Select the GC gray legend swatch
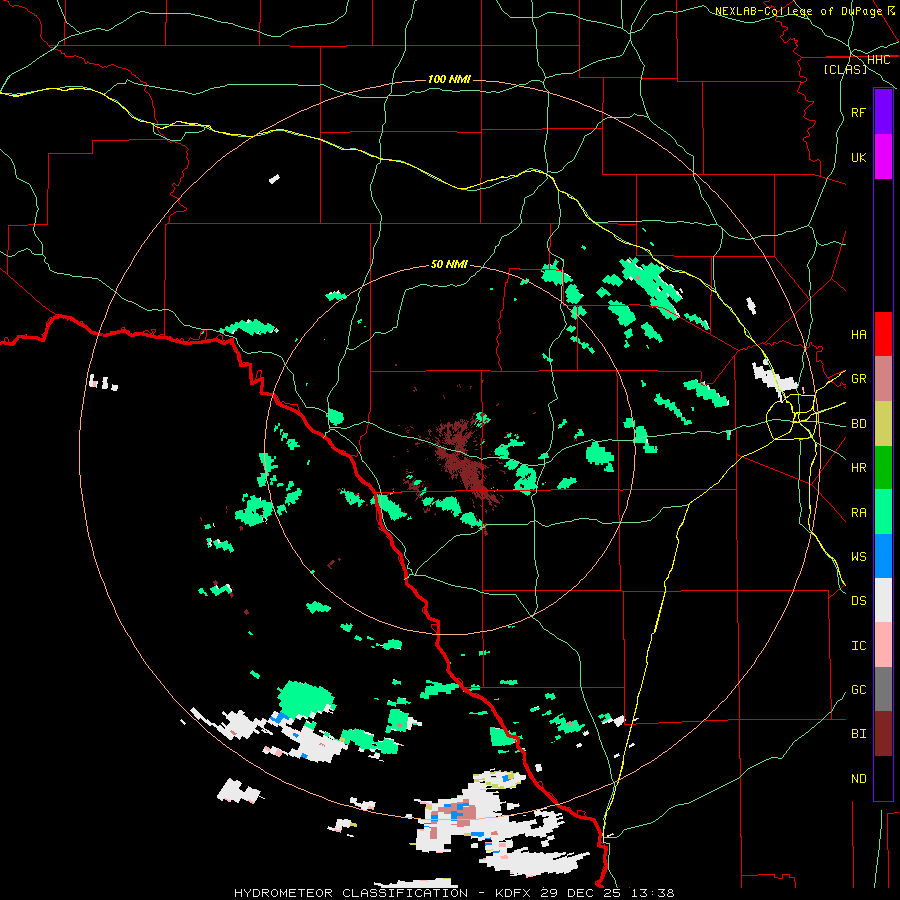The image size is (900, 900). (x=883, y=689)
